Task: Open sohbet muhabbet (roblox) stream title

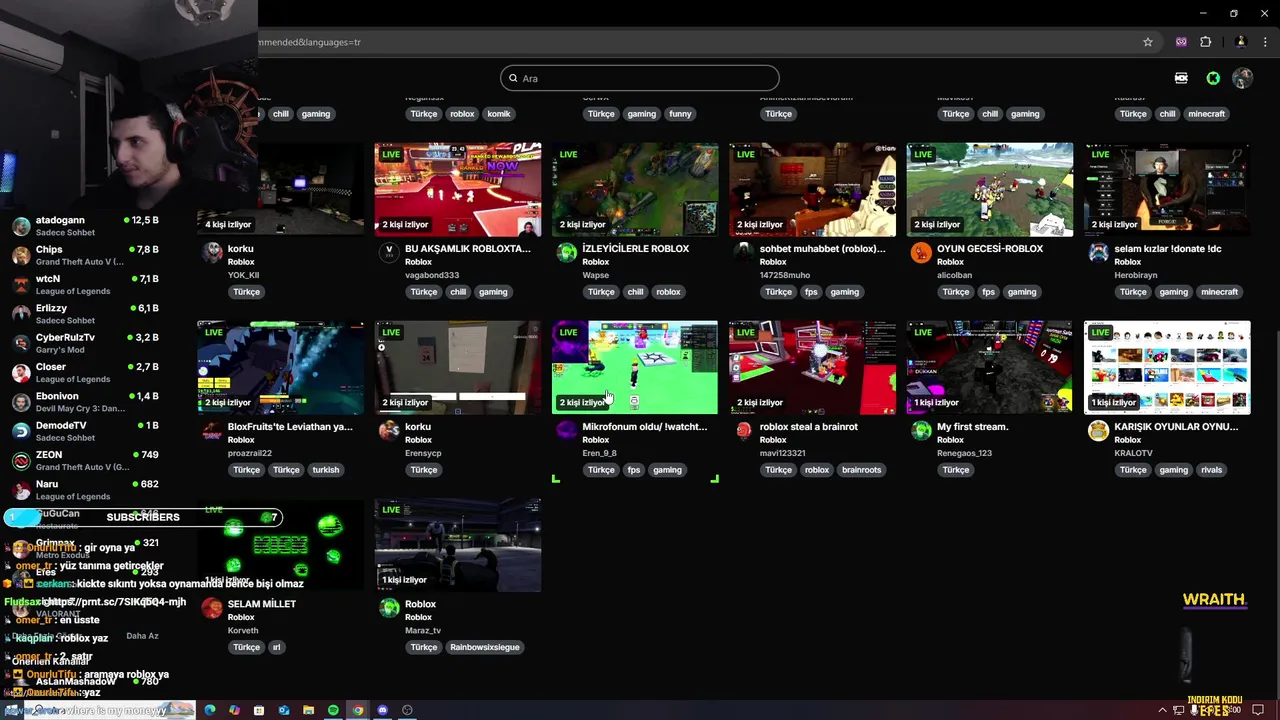Action: [x=822, y=249]
